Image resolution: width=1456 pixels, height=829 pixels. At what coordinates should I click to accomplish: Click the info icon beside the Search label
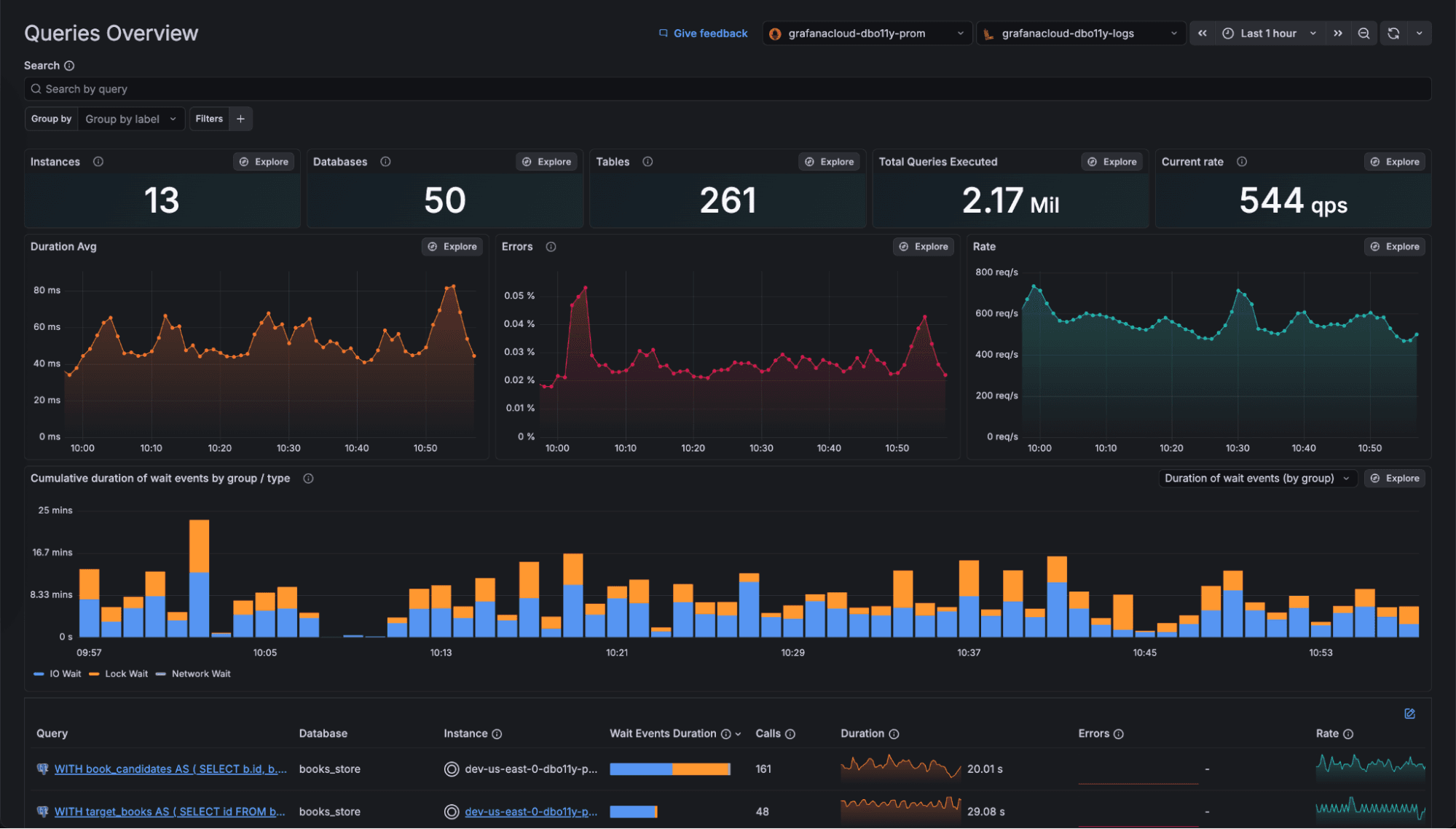70,65
